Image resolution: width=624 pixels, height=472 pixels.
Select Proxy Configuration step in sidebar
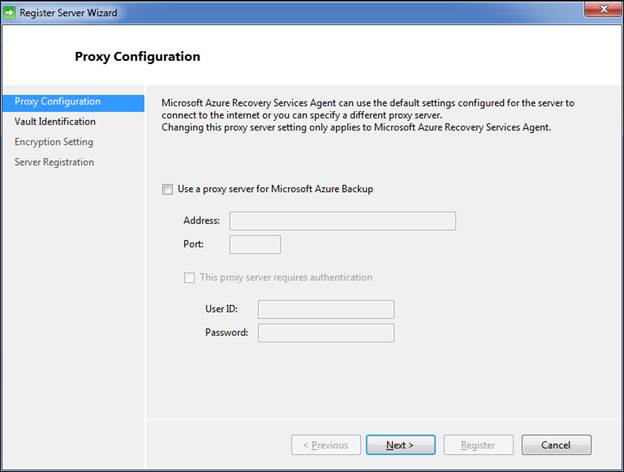(x=73, y=102)
